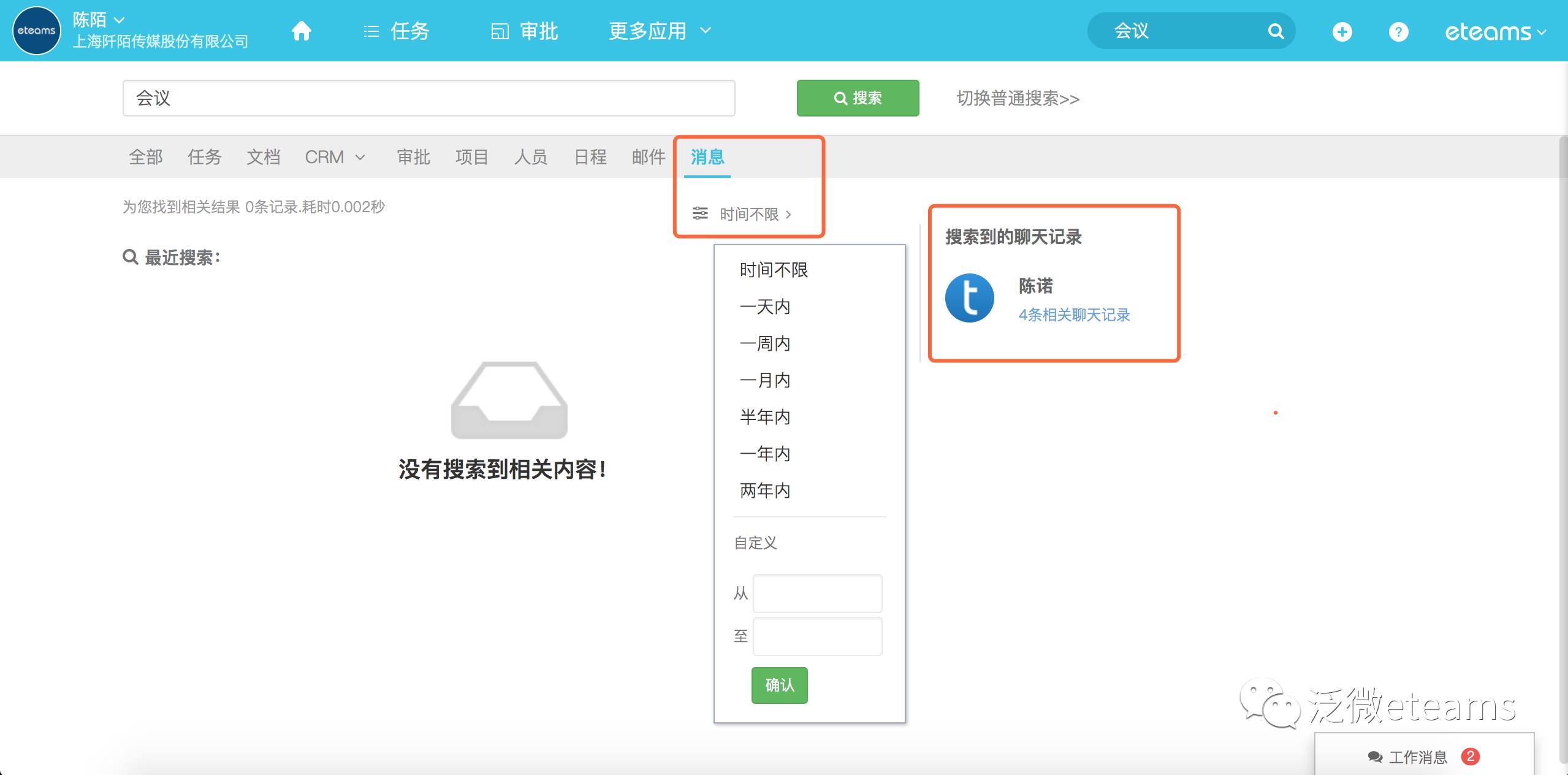This screenshot has height=775, width=1568.
Task: Select 一周内 time filter option
Action: point(764,343)
